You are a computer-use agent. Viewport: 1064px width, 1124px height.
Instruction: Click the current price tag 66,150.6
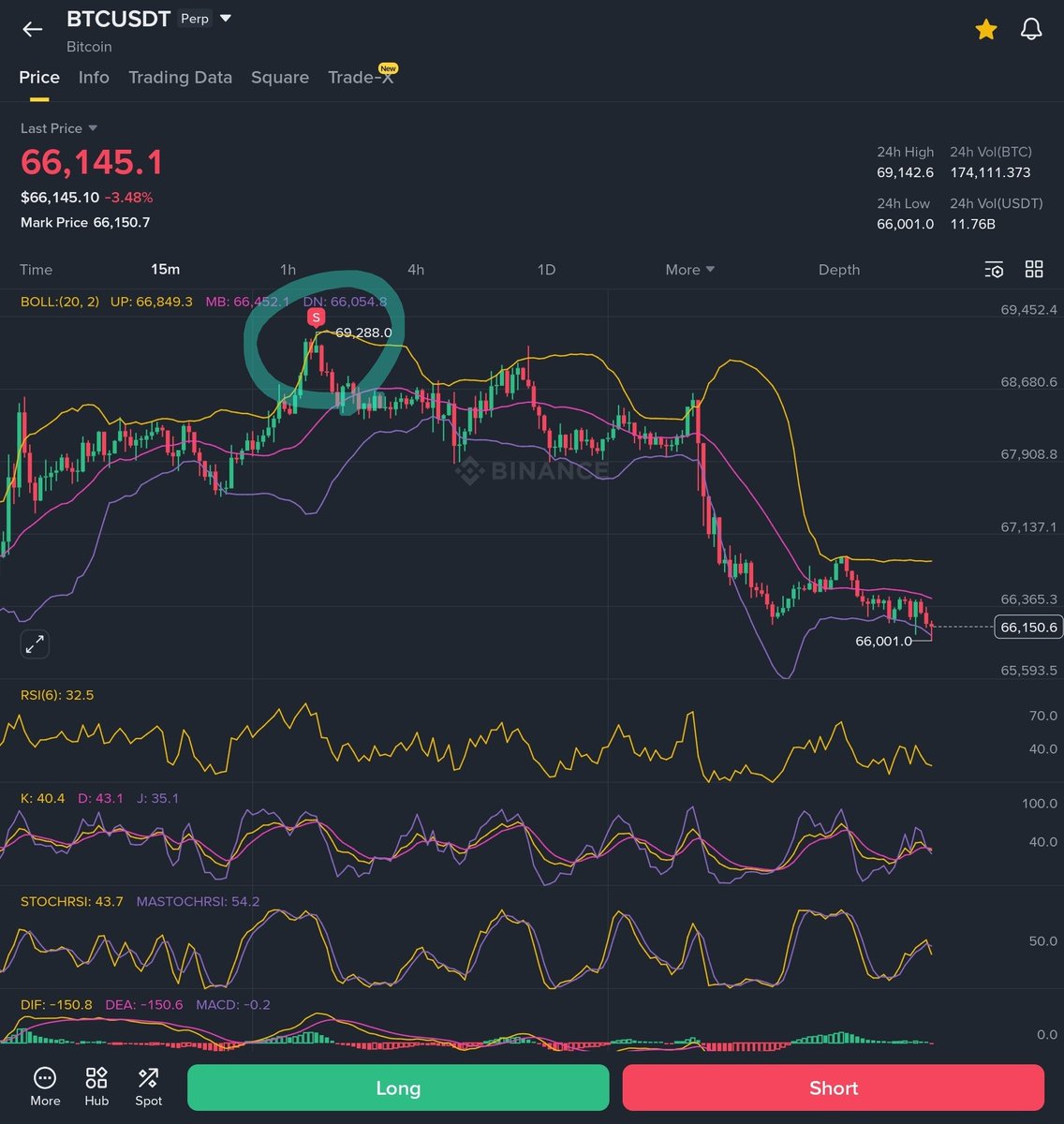point(1028,627)
